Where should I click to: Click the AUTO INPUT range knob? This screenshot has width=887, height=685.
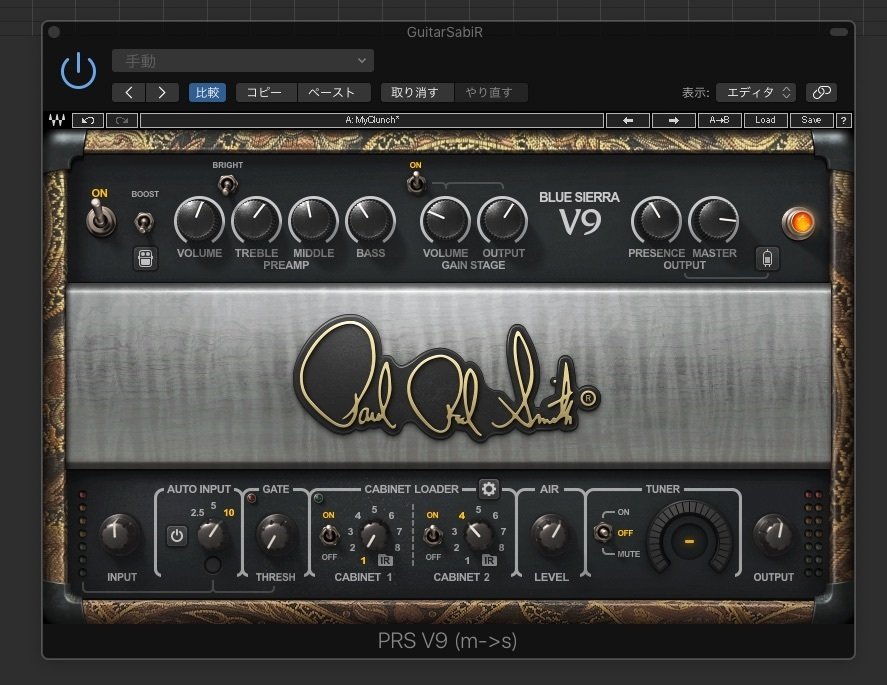(213, 535)
